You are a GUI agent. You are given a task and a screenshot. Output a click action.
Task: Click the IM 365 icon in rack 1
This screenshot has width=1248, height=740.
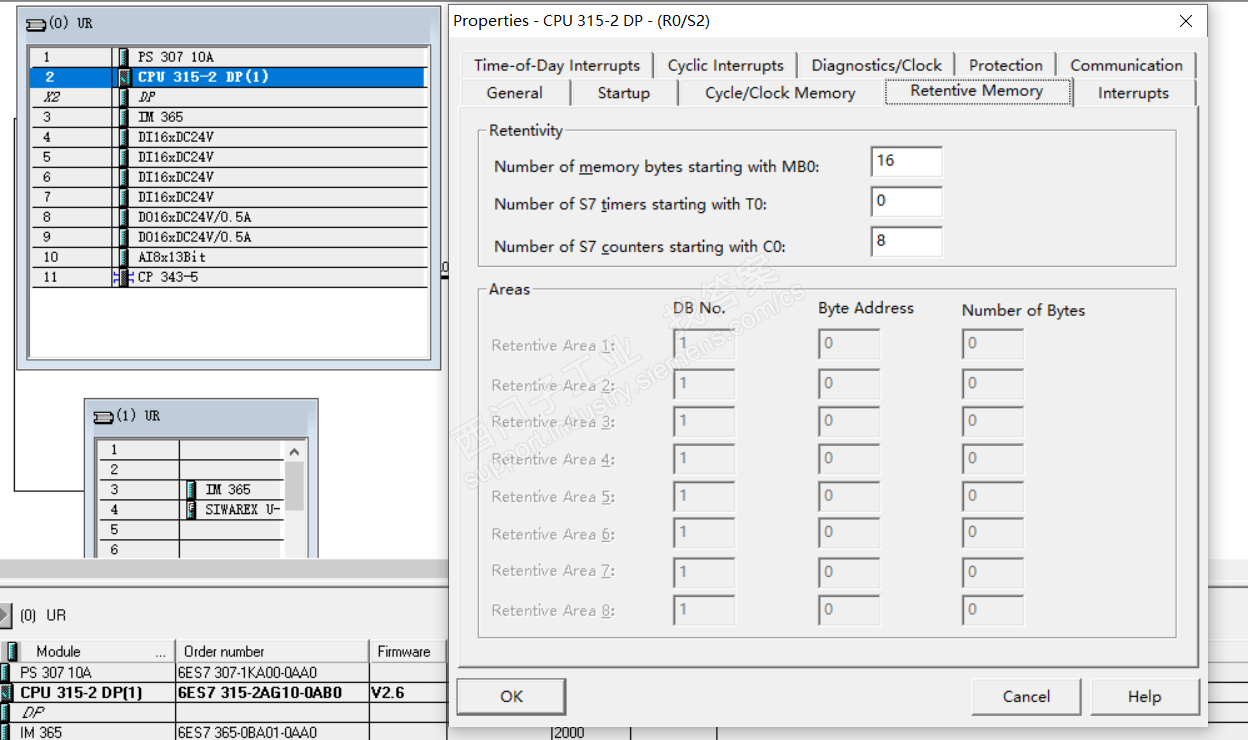pyautogui.click(x=192, y=489)
